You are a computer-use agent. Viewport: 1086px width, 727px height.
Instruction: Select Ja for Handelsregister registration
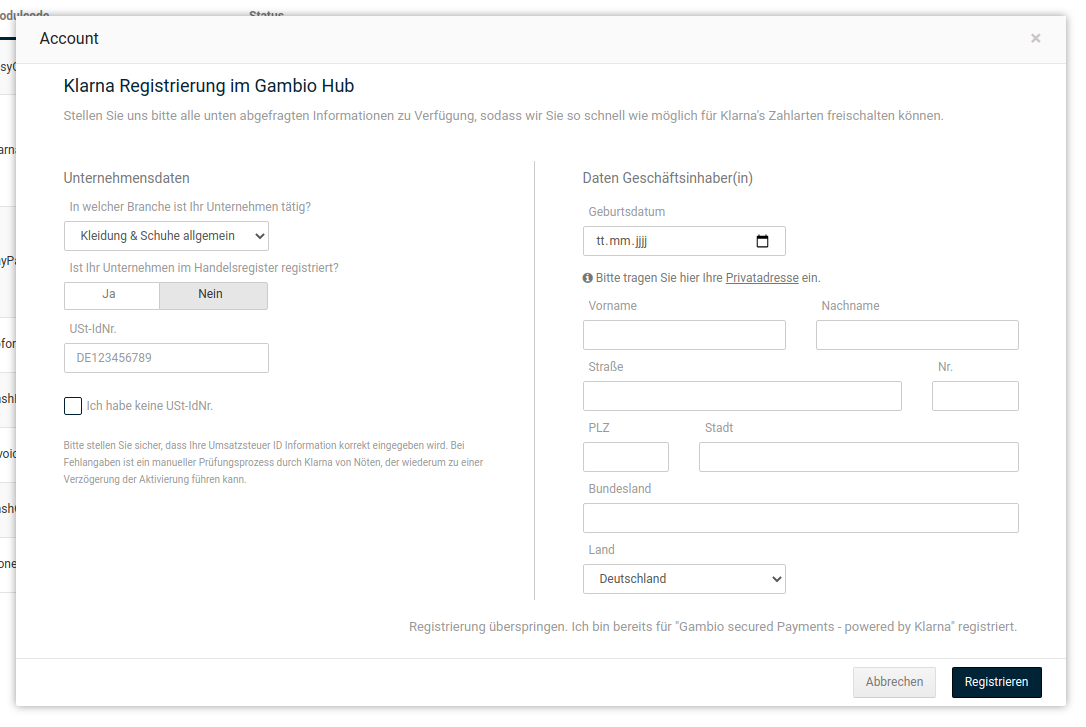point(112,296)
